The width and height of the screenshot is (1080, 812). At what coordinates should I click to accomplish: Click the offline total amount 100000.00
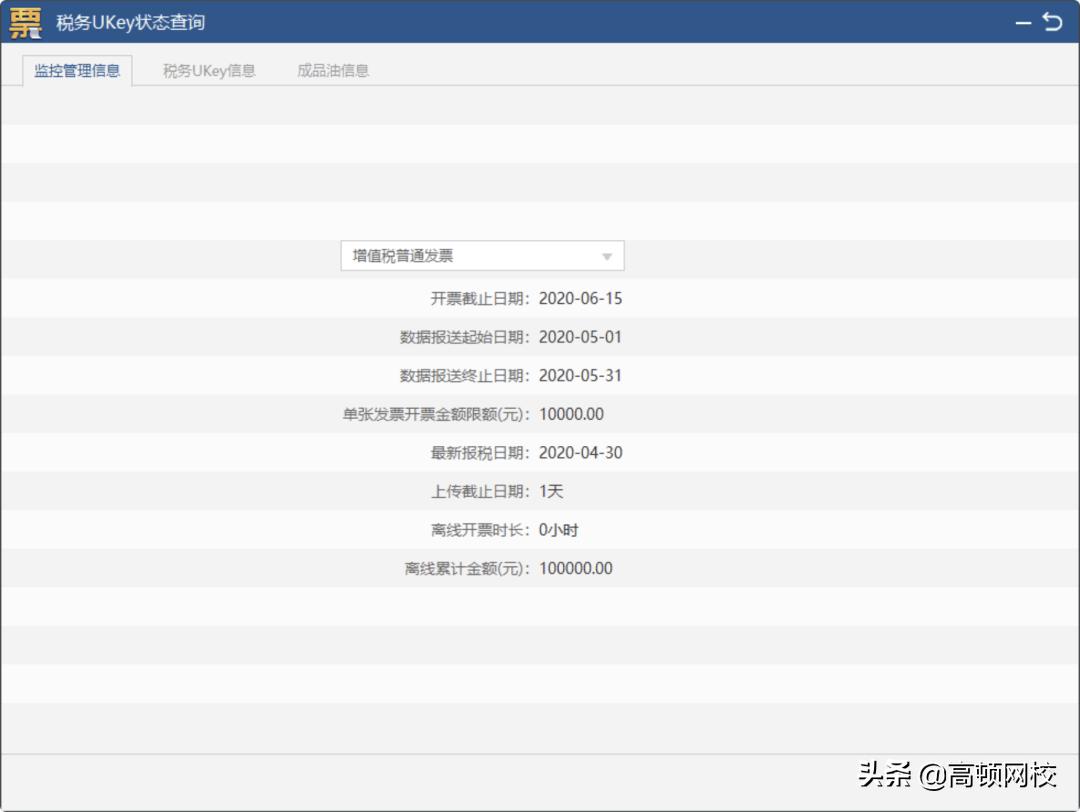pyautogui.click(x=575, y=568)
